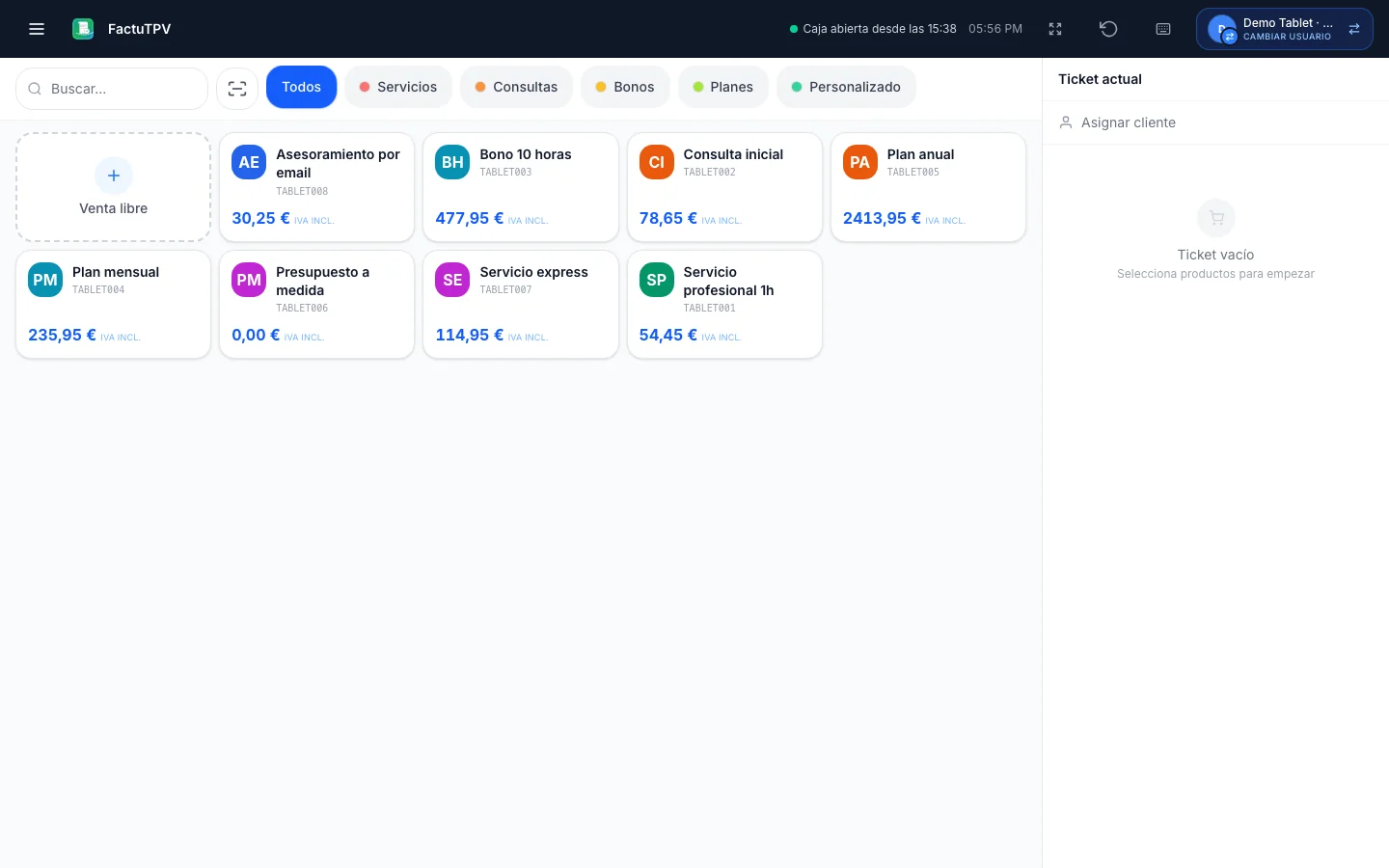
Task: Click the red dot on Servicios chip
Action: click(365, 87)
